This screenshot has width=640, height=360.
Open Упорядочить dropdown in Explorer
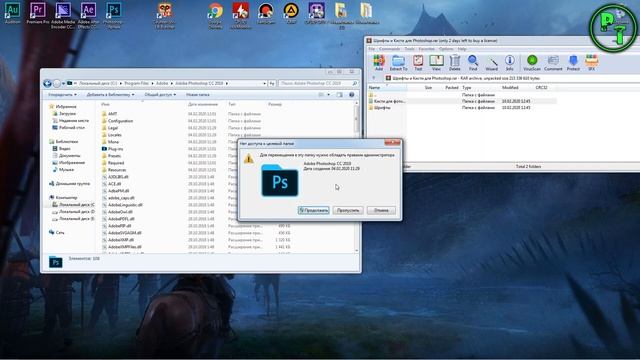(x=62, y=95)
